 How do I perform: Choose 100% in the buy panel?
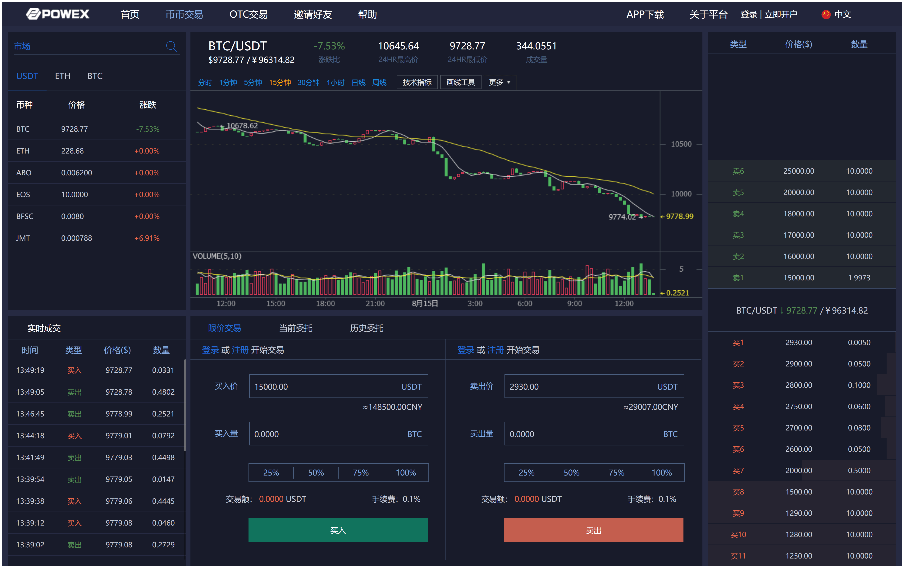coord(406,473)
